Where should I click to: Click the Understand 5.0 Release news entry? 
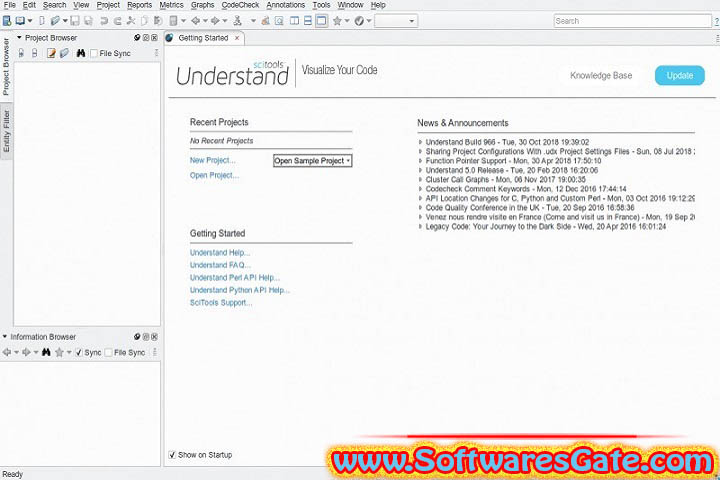pos(512,170)
